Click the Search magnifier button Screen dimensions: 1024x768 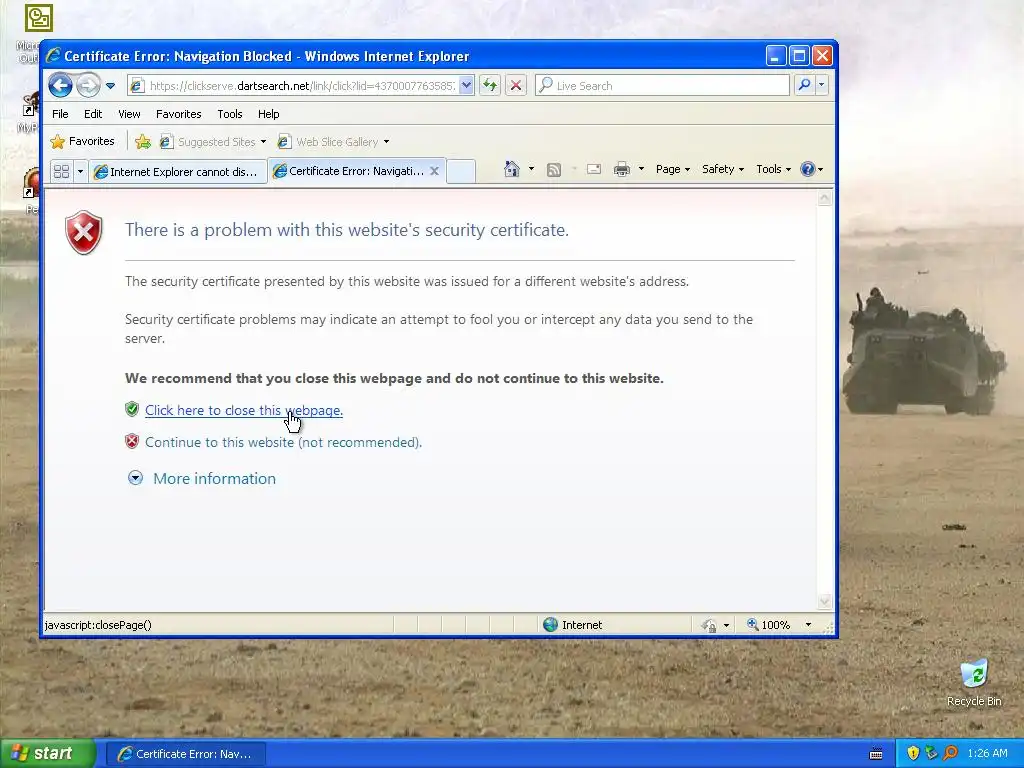tap(805, 85)
